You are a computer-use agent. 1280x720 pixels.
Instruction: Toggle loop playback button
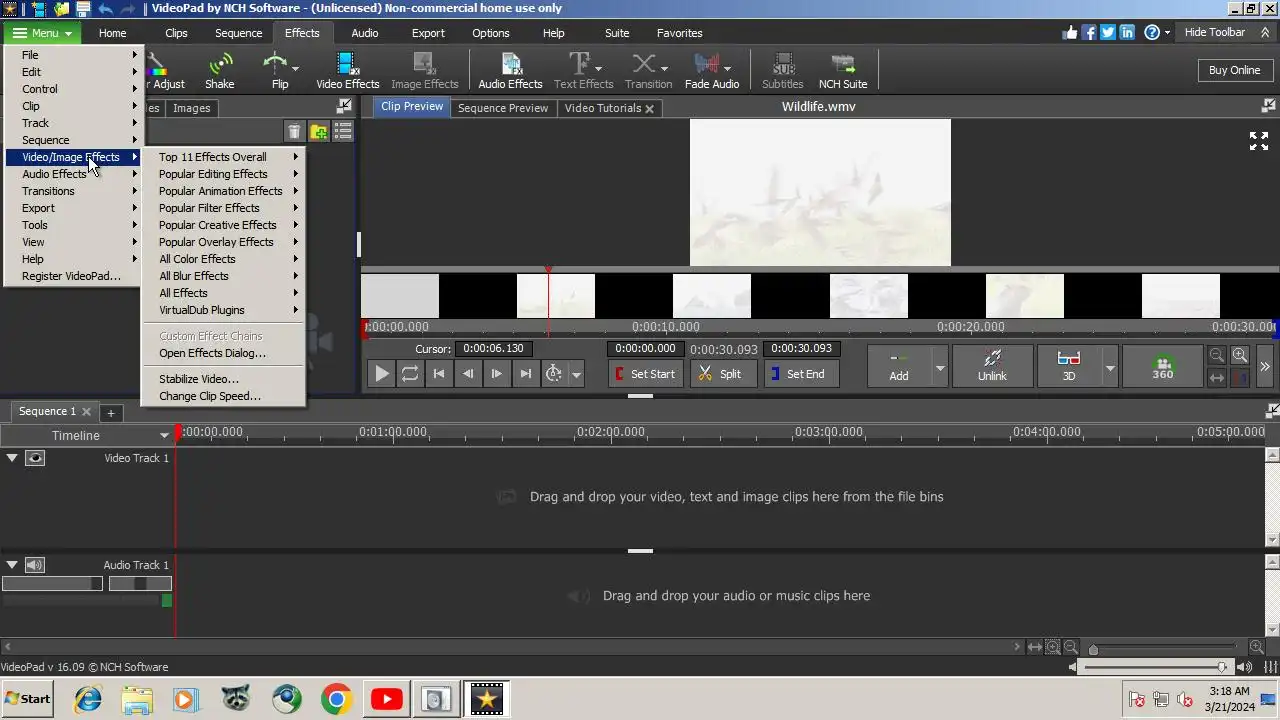coord(410,374)
